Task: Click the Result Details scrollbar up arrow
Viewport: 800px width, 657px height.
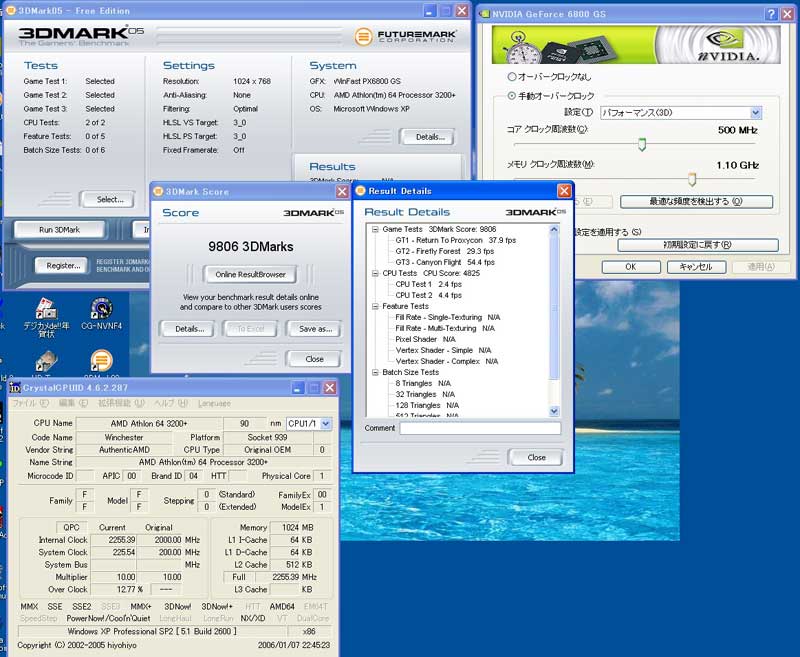Action: point(554,230)
